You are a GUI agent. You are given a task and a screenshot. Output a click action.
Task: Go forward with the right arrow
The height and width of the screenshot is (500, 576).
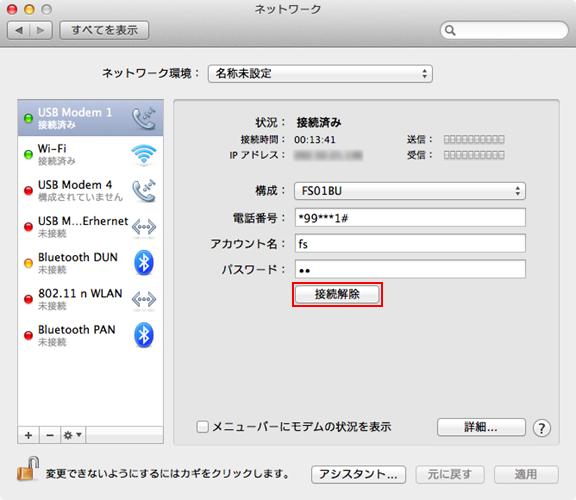click(x=41, y=30)
